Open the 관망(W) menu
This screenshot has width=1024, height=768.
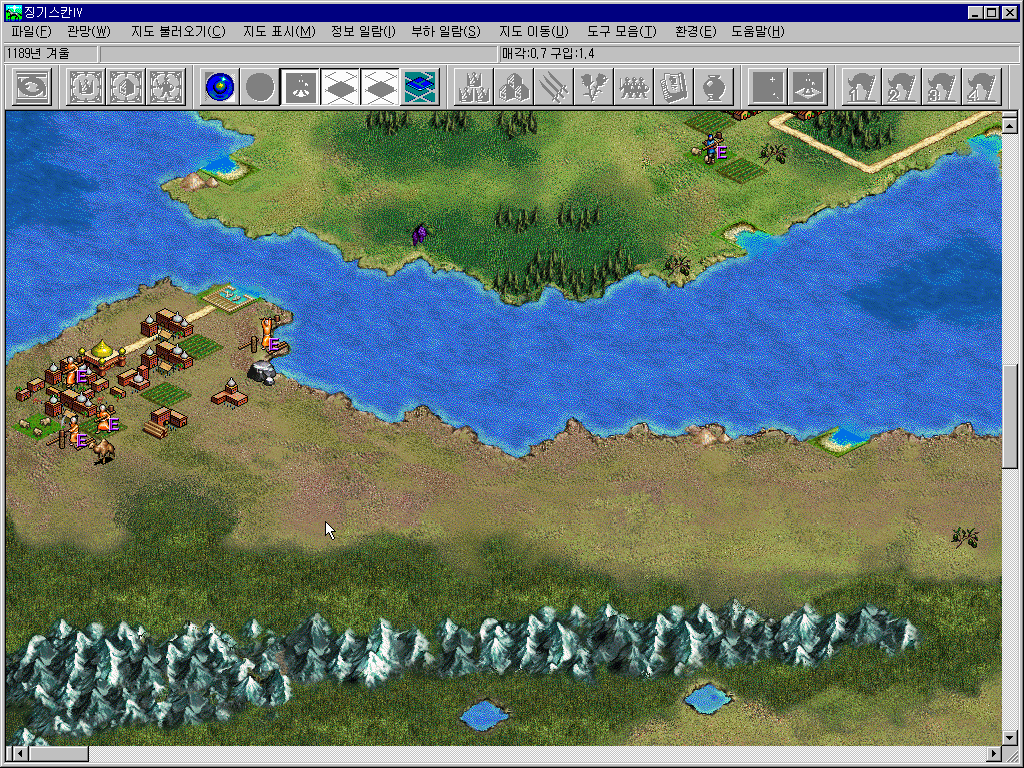[89, 31]
